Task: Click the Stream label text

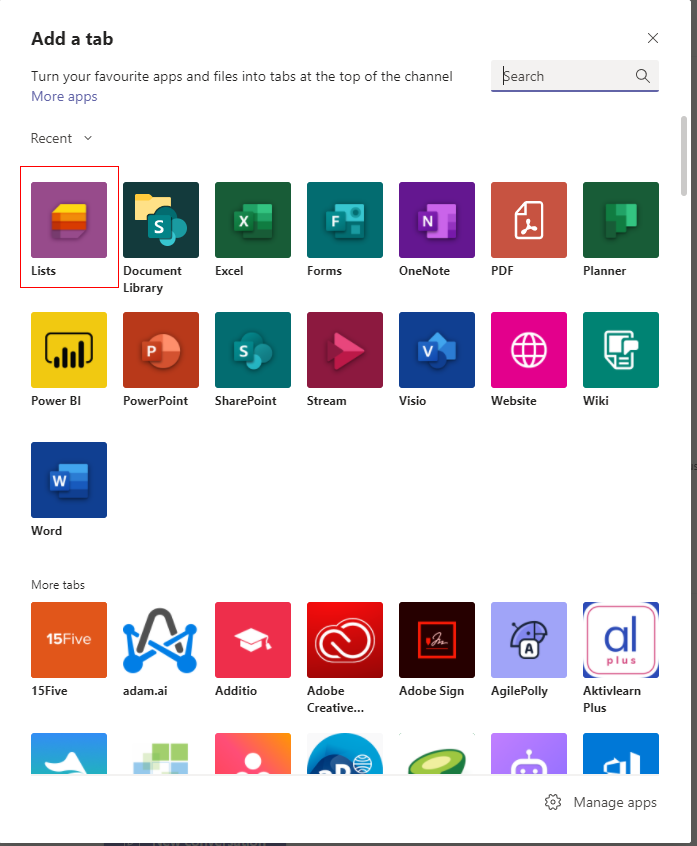Action: [326, 401]
